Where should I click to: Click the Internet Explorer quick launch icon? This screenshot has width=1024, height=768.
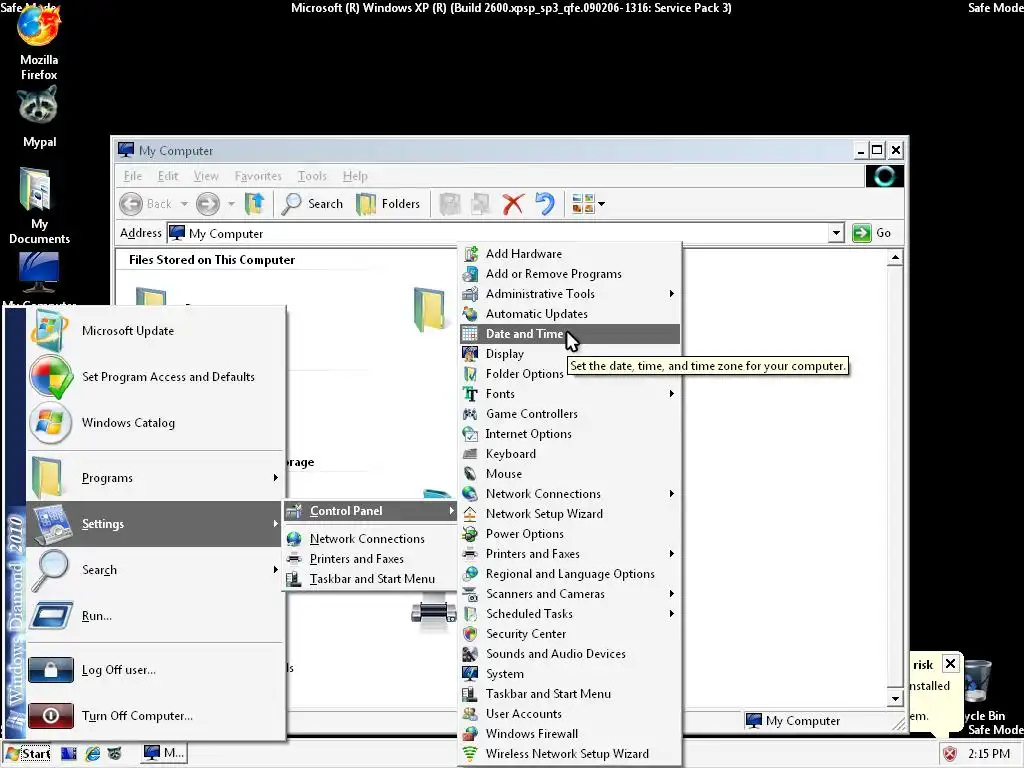(93, 754)
